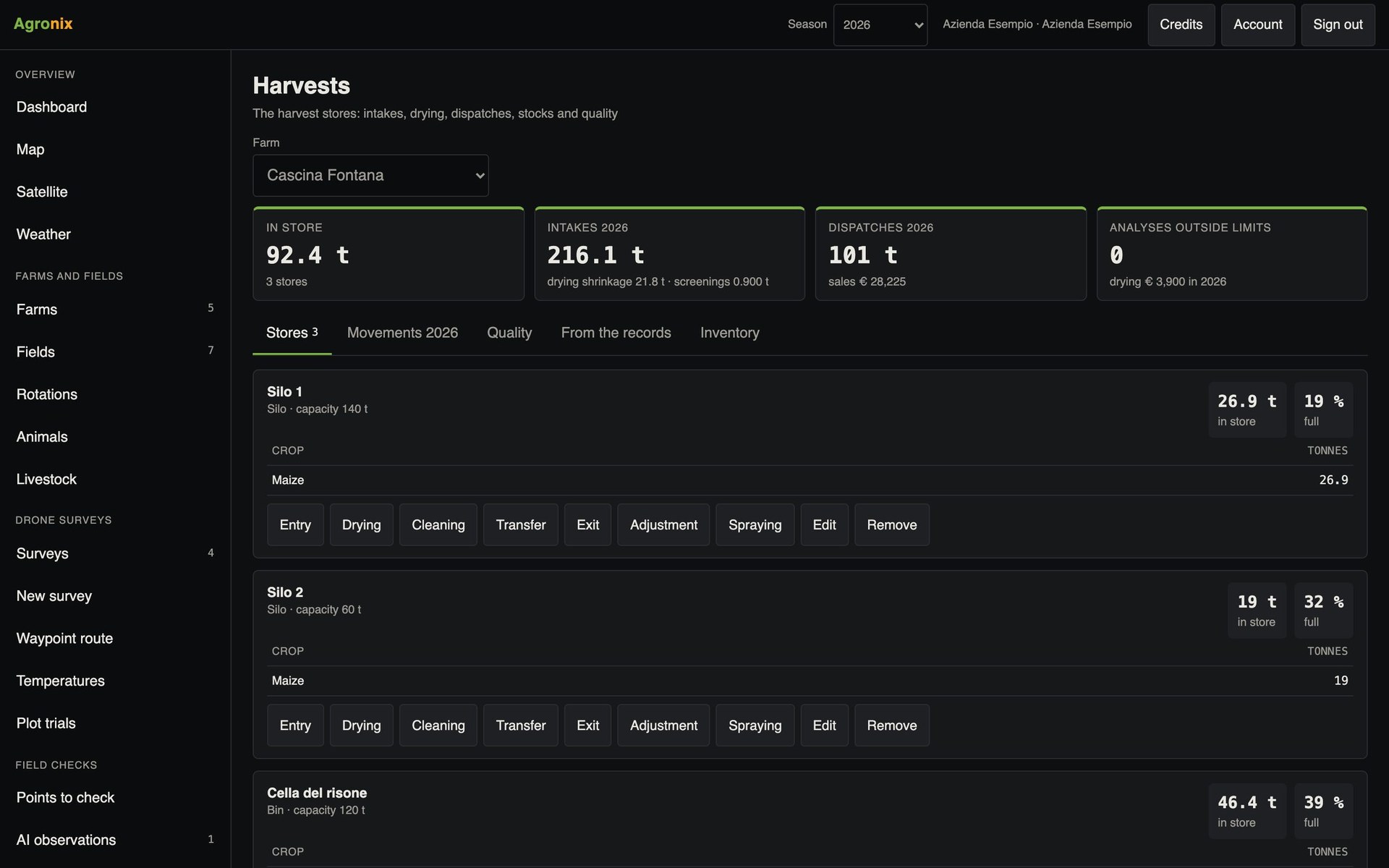Switch to From the records tab
Screen dimensions: 1389x868
[616, 333]
